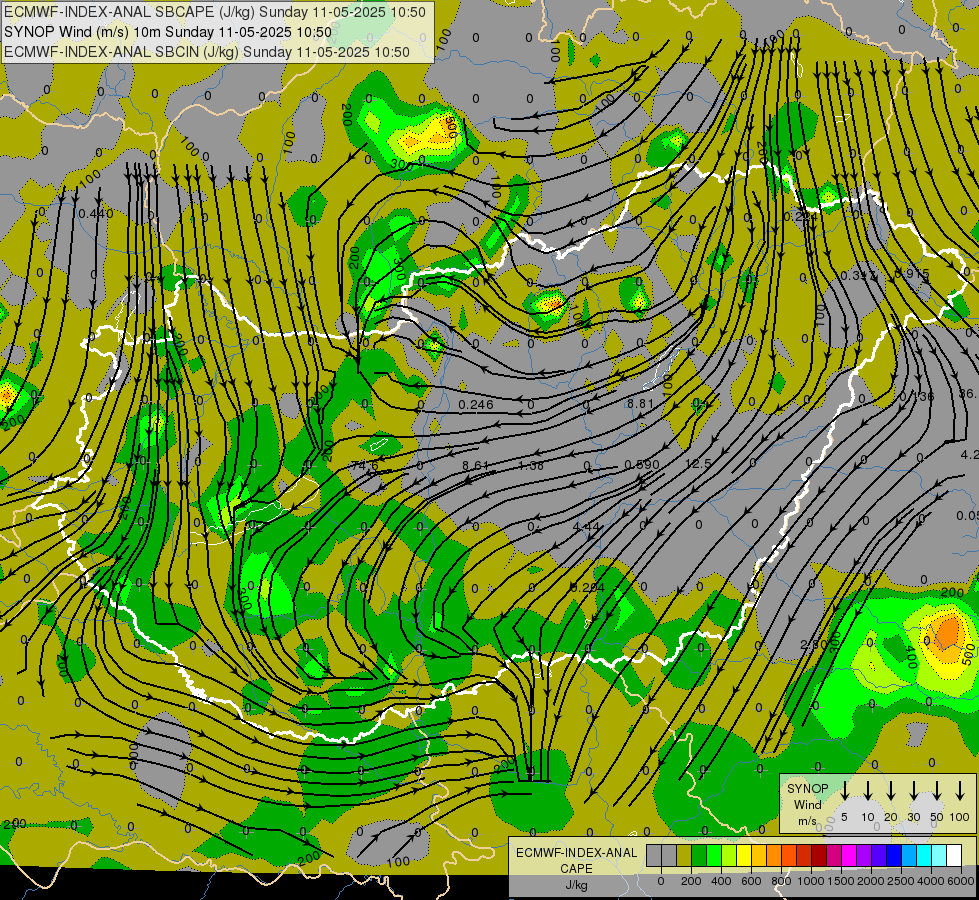Screen dimensions: 979x900
Task: Pick the pure blue swatch in the CAPE scale
Action: click(894, 856)
